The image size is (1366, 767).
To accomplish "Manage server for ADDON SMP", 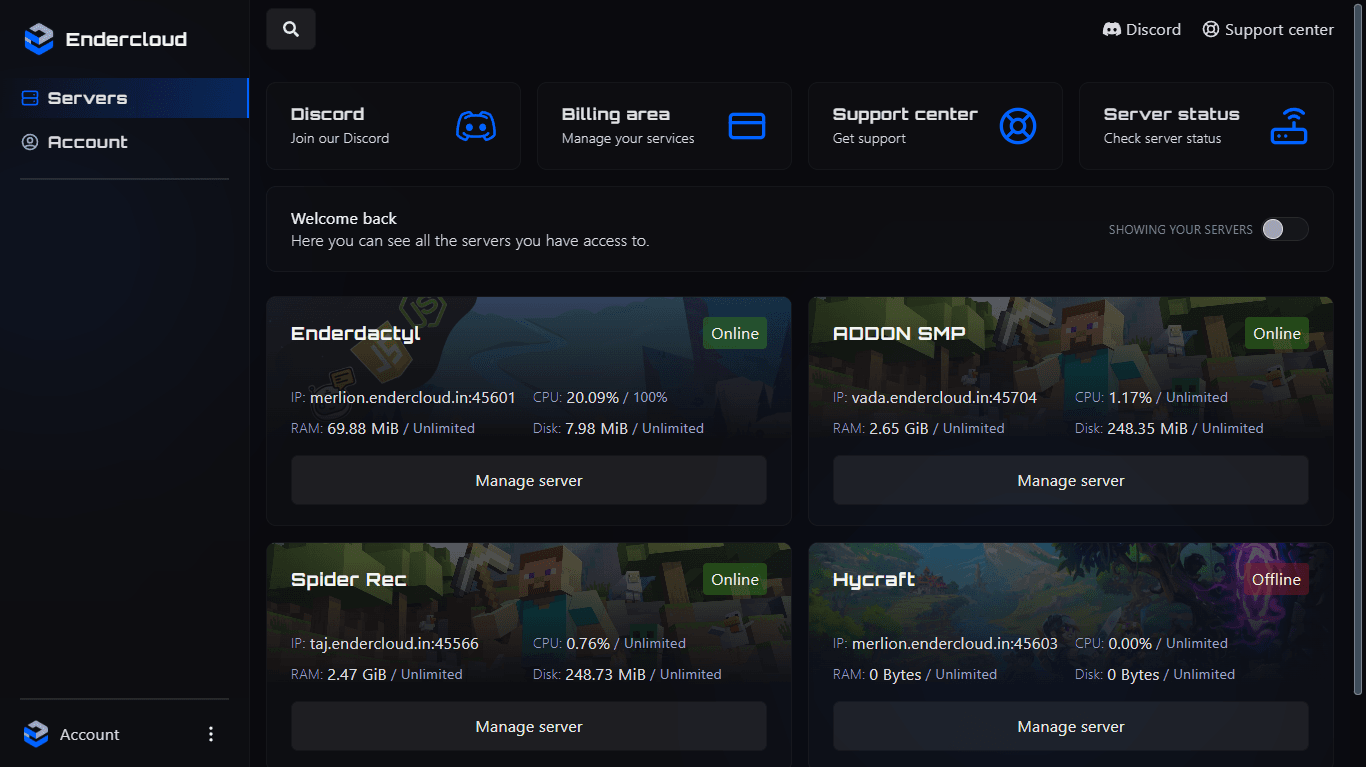I will coord(1071,481).
